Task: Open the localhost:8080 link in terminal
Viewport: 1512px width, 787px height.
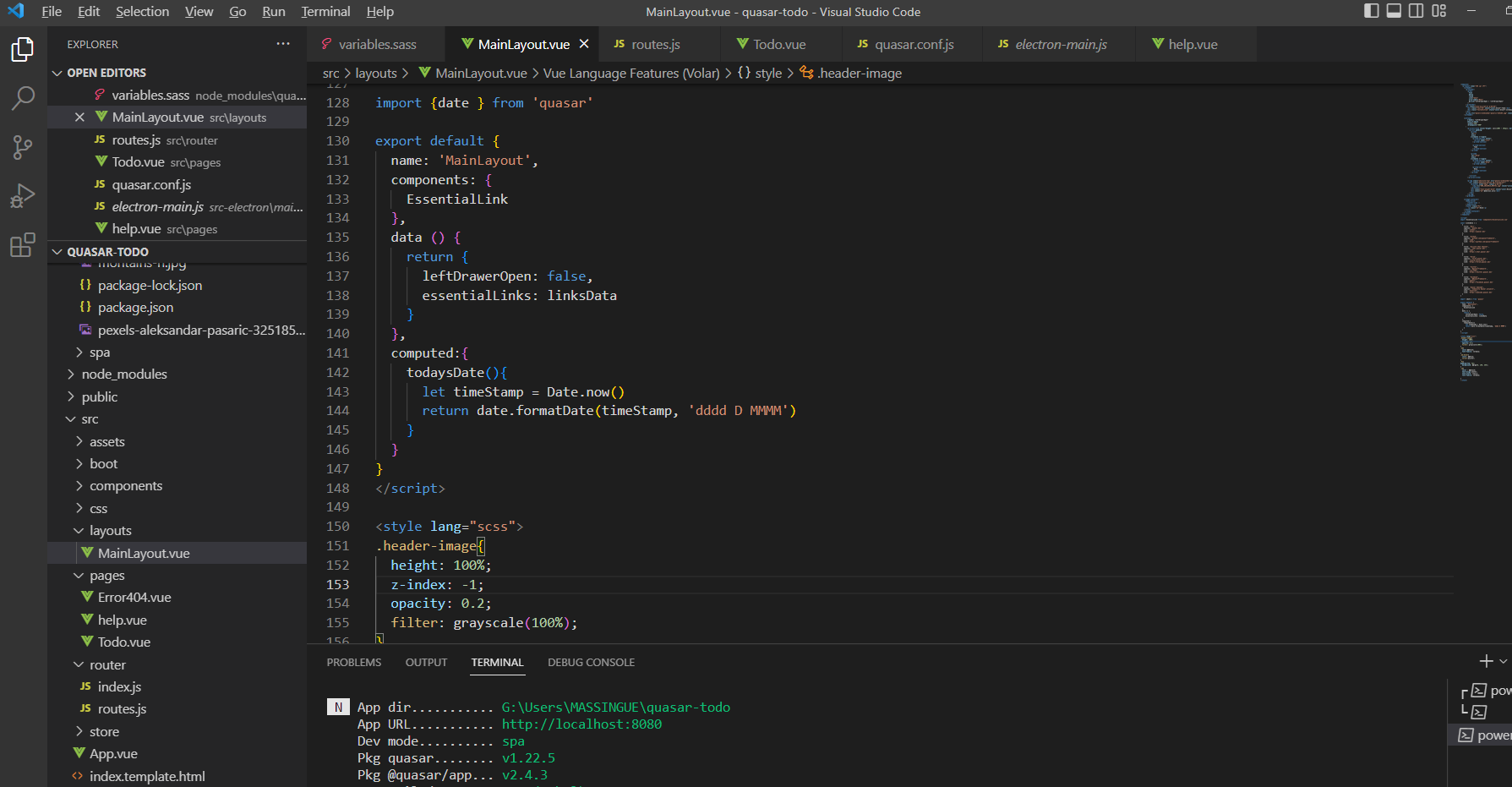Action: click(x=581, y=724)
